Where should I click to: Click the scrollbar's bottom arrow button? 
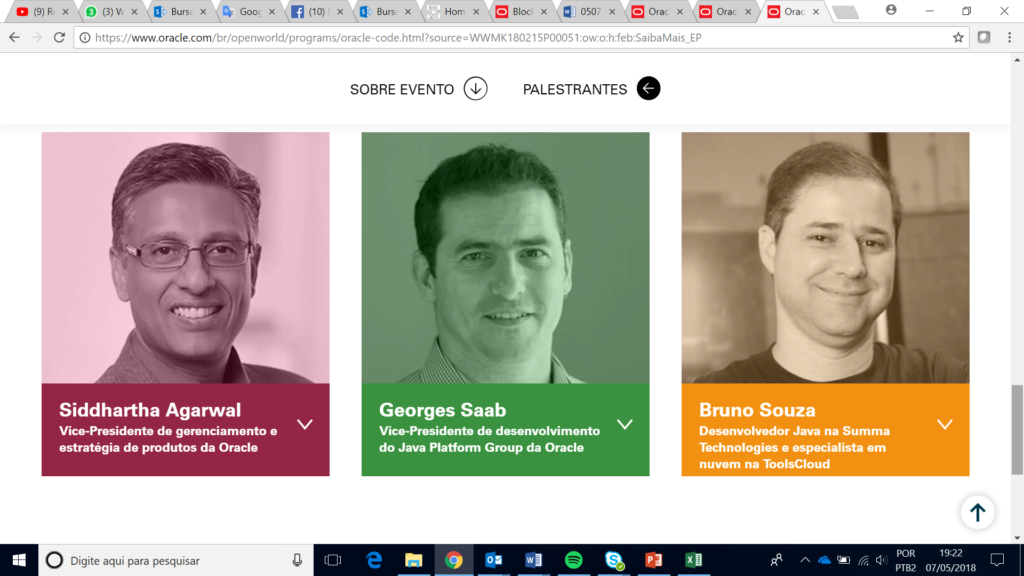coord(1017,538)
